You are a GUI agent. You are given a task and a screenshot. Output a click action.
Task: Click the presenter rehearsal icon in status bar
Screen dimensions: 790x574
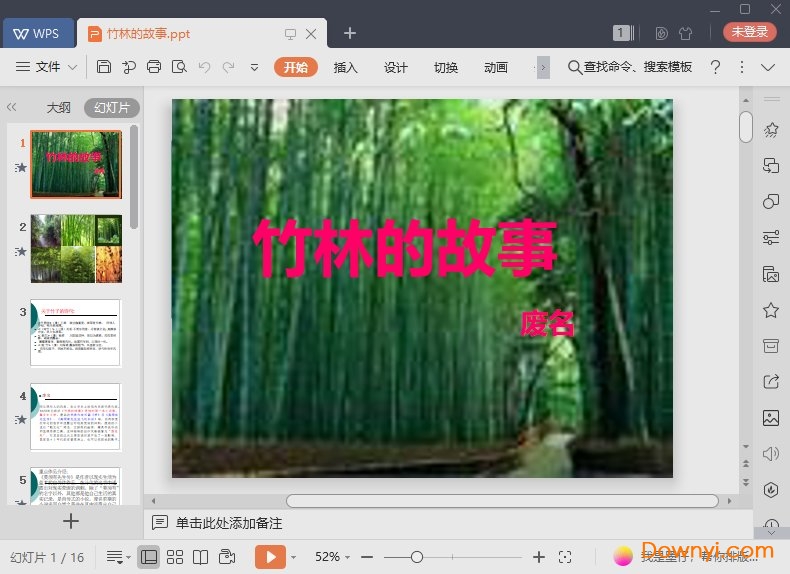pos(227,556)
